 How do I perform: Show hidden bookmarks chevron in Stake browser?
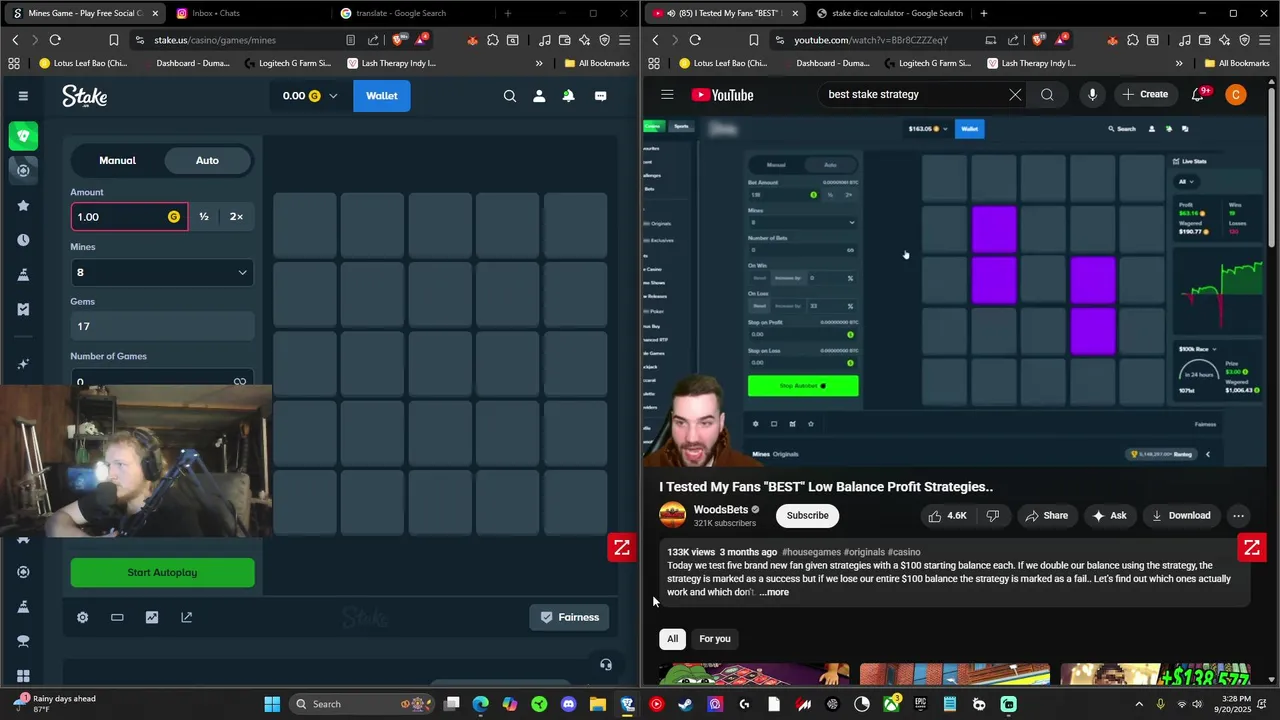(x=539, y=63)
